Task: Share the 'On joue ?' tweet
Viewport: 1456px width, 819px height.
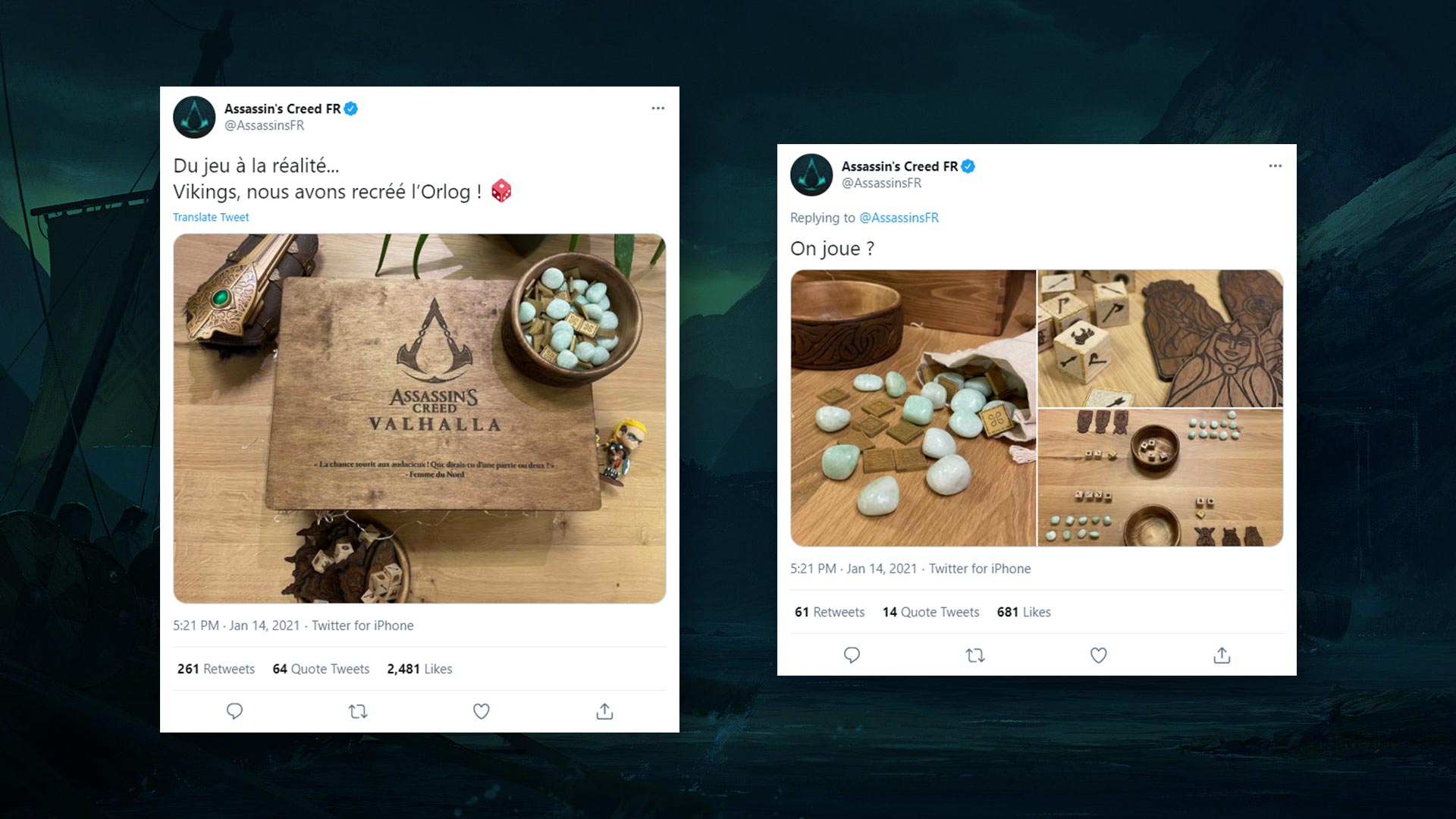Action: (1222, 655)
